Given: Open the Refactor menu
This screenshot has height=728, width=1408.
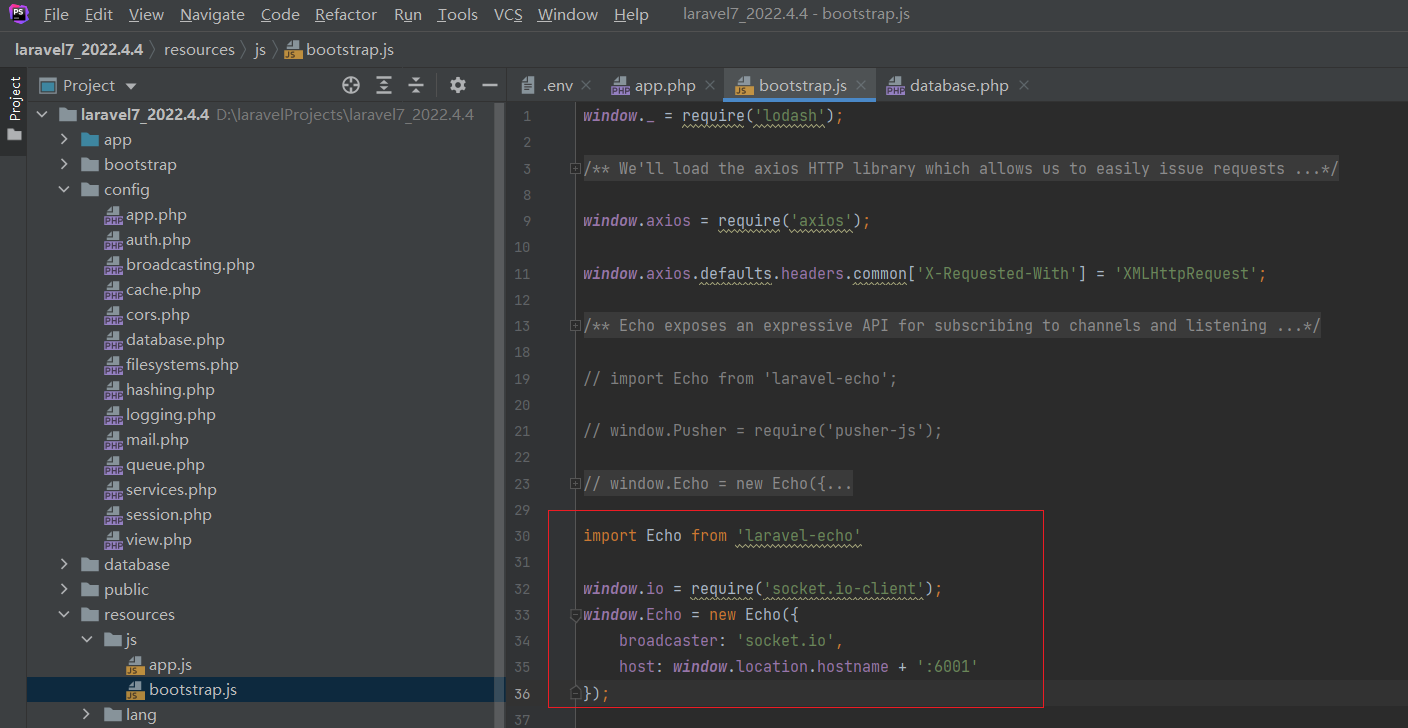Looking at the screenshot, I should (x=346, y=15).
